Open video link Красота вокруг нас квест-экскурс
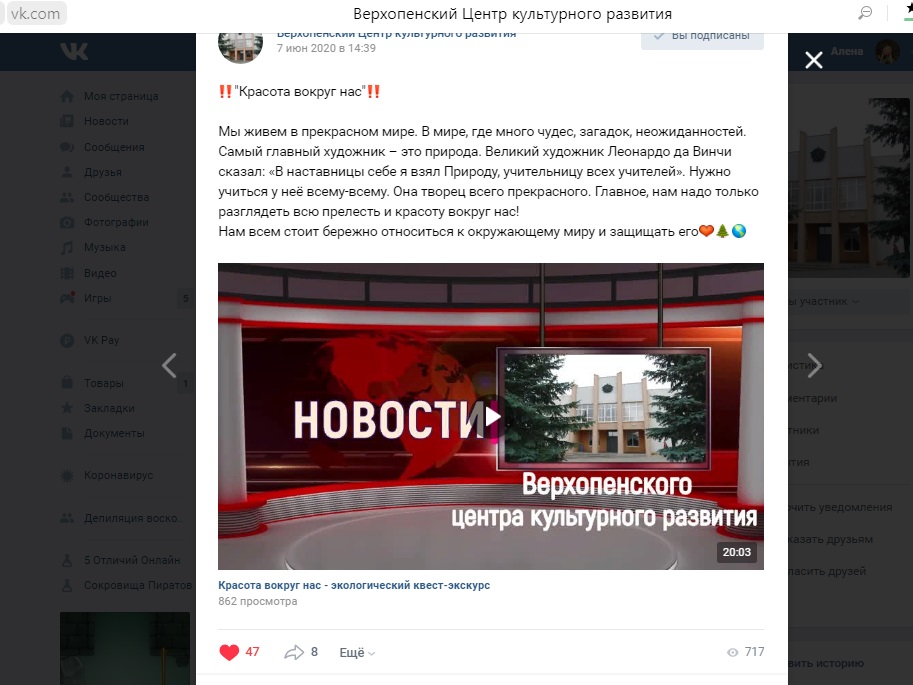913x685 pixels. point(354,585)
